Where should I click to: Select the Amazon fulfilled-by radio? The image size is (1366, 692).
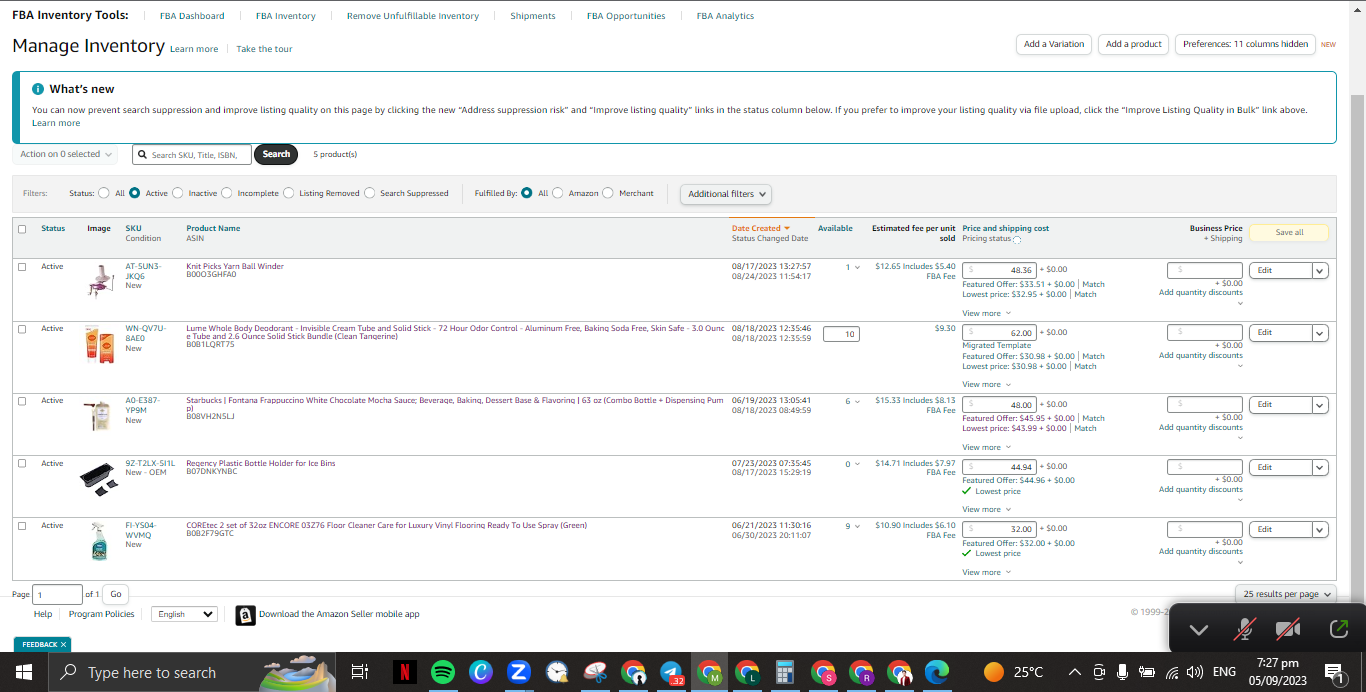pyautogui.click(x=558, y=193)
